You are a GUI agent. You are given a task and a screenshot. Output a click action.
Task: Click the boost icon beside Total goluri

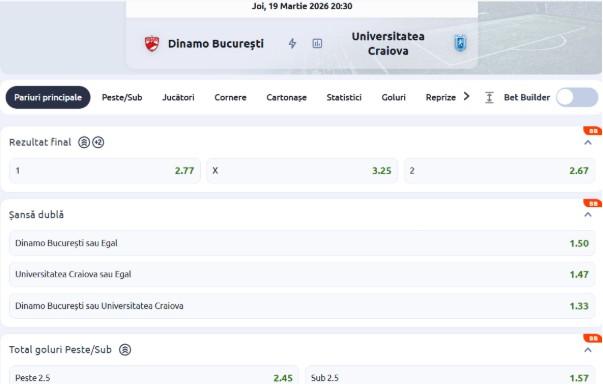point(125,350)
